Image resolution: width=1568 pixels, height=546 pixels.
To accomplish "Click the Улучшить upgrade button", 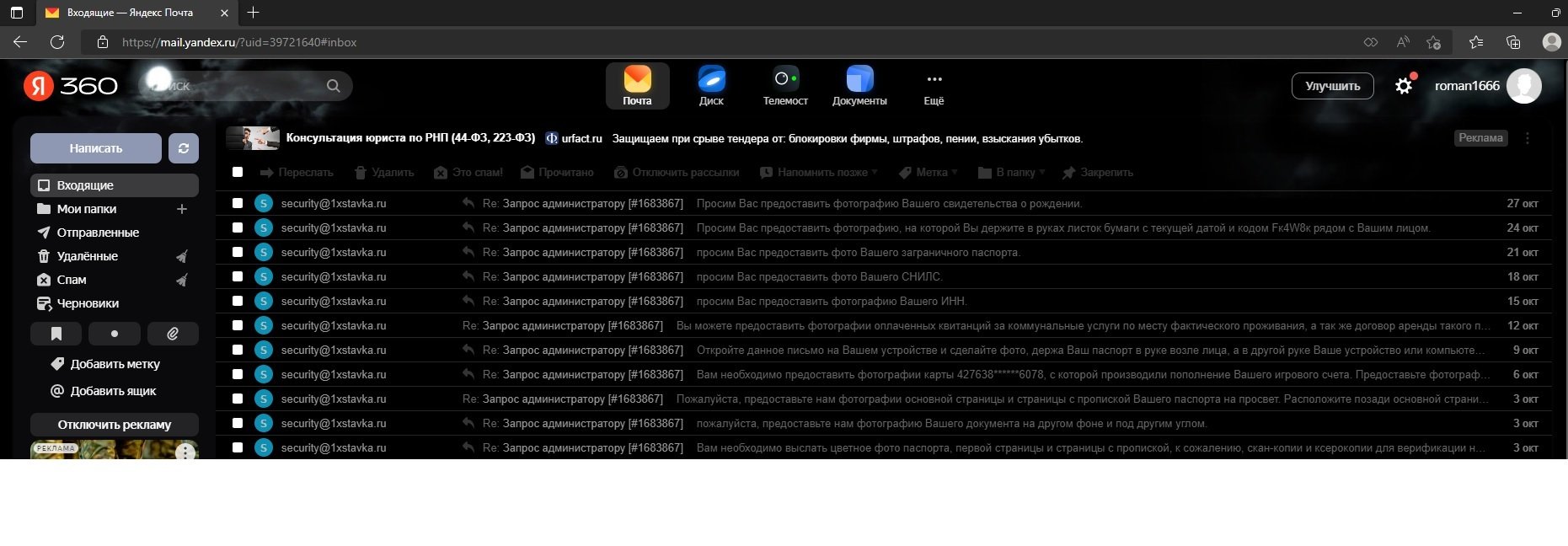I will (1332, 86).
